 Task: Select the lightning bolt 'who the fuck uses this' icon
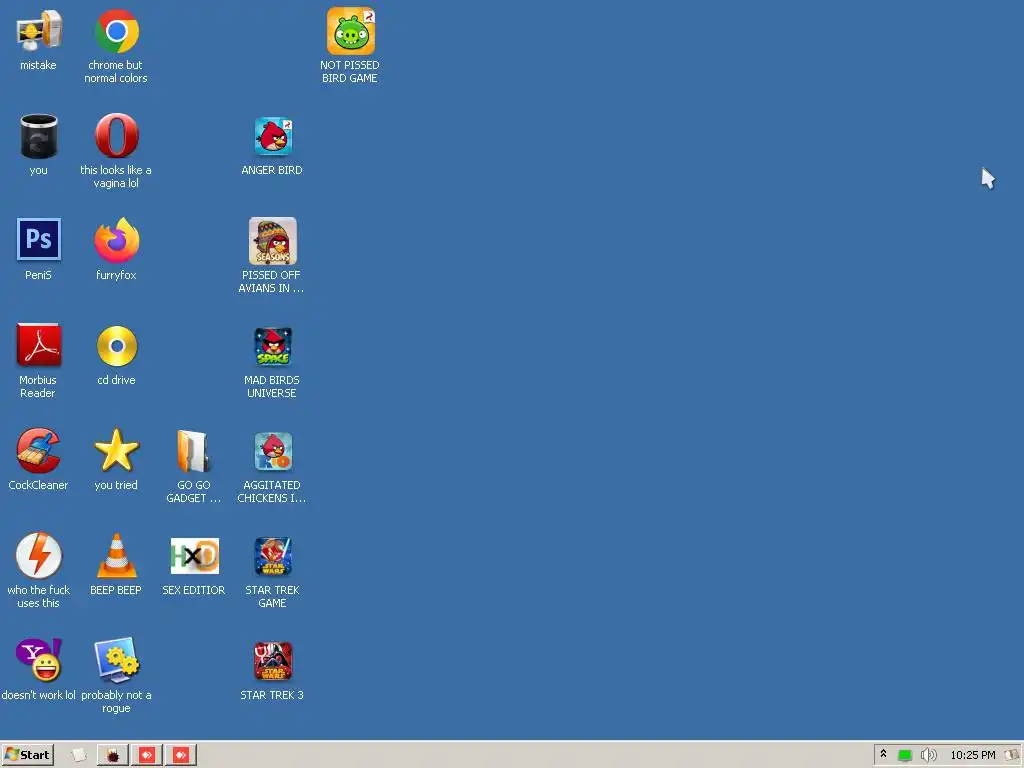(x=39, y=556)
